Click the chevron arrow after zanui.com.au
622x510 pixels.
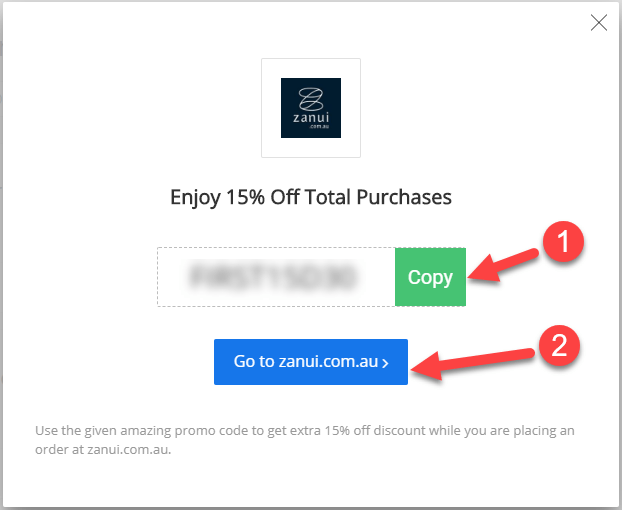tap(385, 363)
